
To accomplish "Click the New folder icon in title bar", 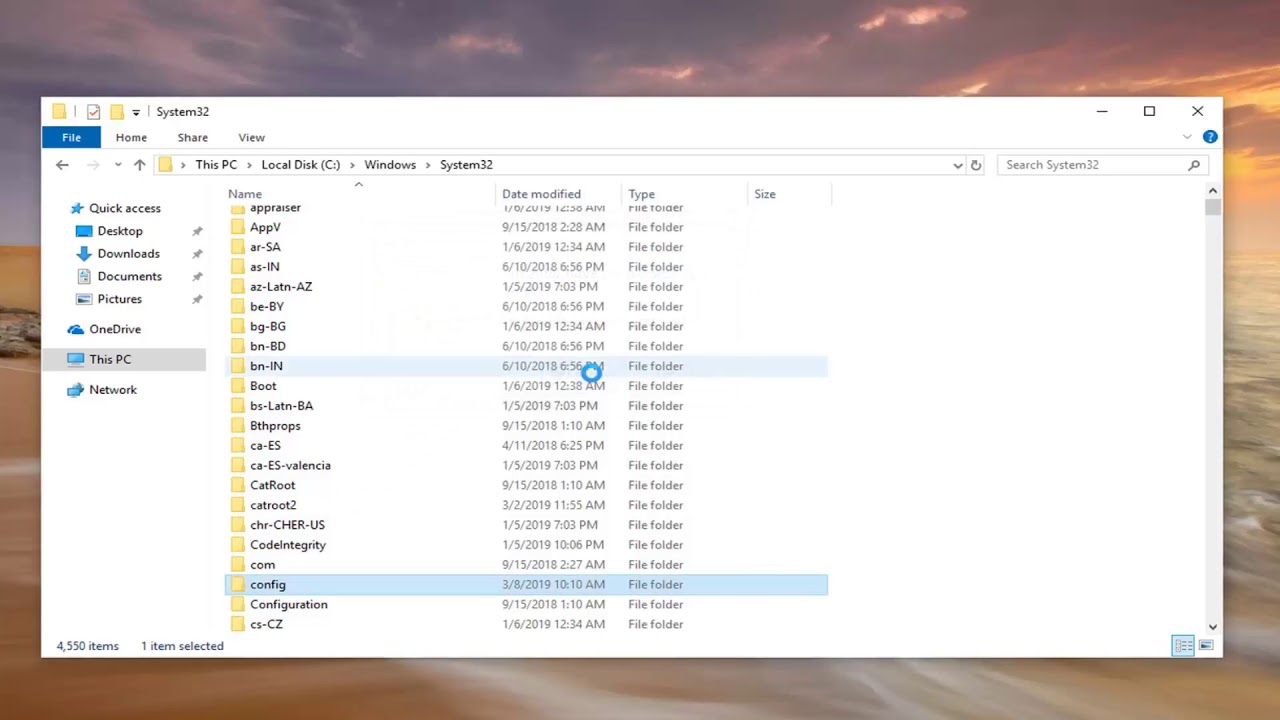I will 117,112.
